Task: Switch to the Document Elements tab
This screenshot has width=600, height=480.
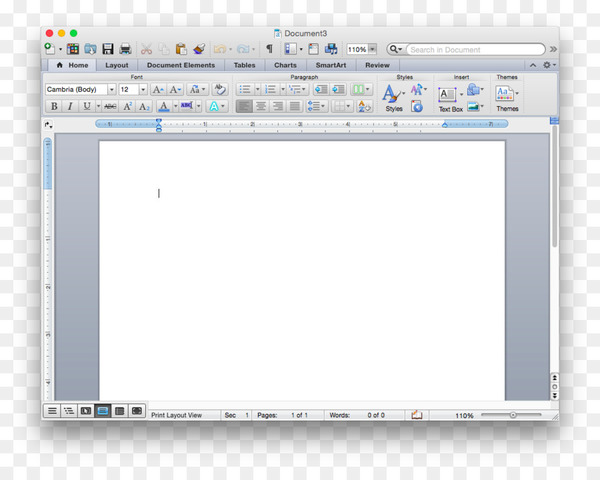Action: (x=181, y=65)
